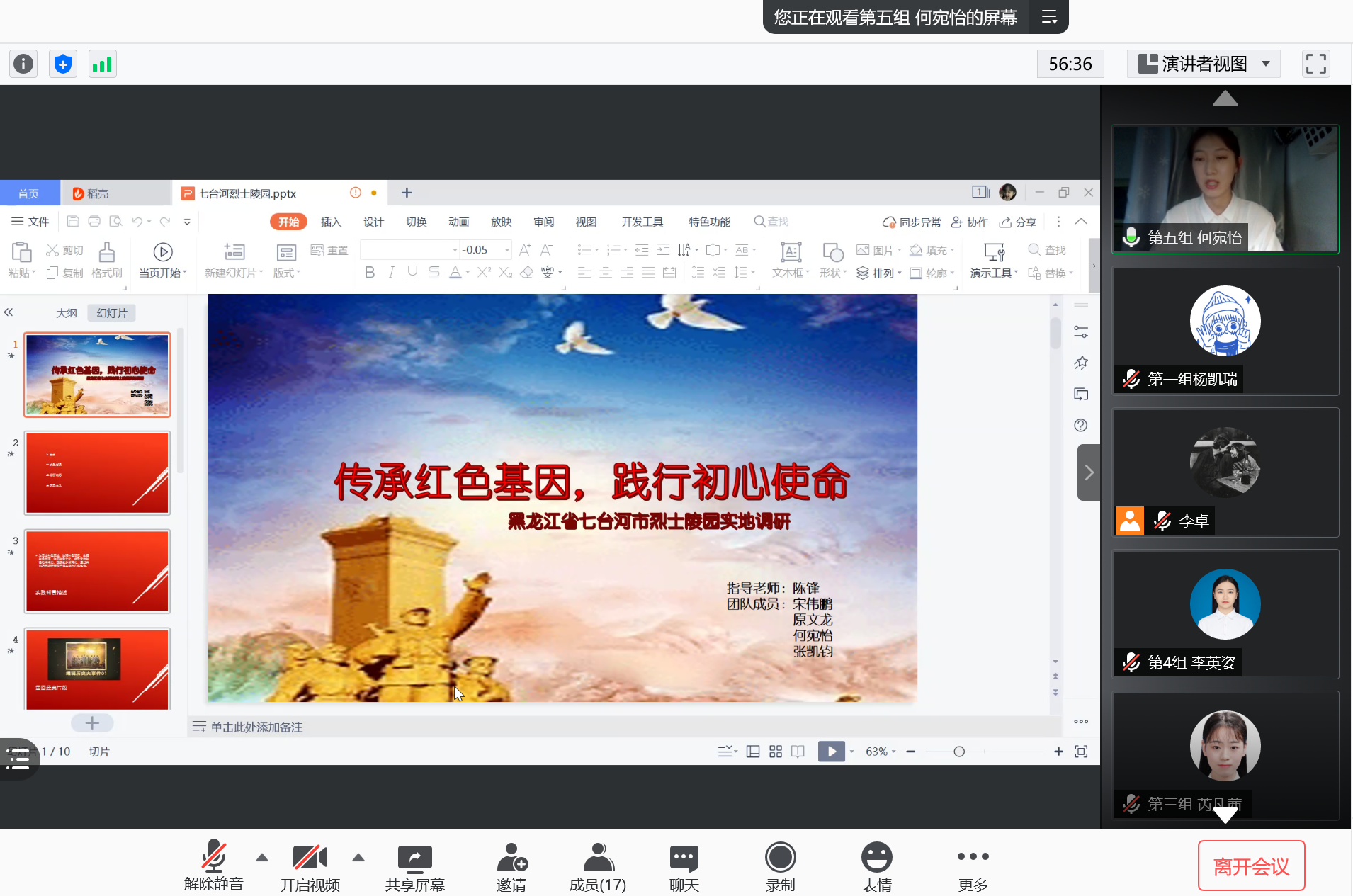The width and height of the screenshot is (1353, 896).
Task: Add slide with plus below thumbnails
Action: 92,722
